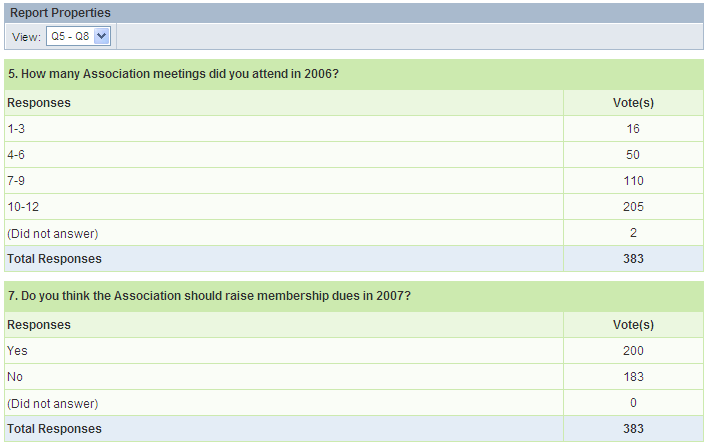Click the Vote(s) column header for question 7

click(x=633, y=325)
